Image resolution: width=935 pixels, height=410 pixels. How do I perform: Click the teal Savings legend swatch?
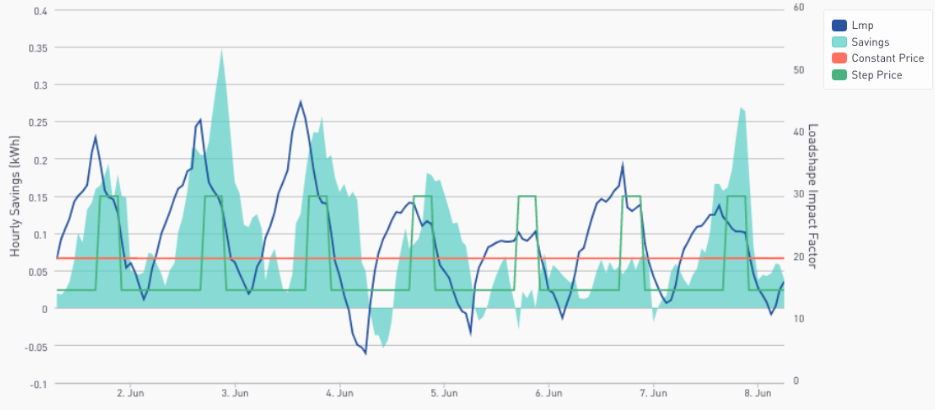[839, 42]
